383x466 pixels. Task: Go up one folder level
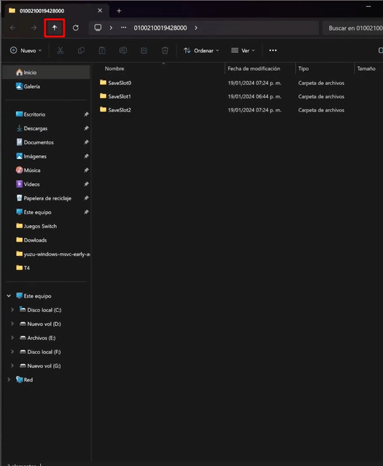[54, 28]
